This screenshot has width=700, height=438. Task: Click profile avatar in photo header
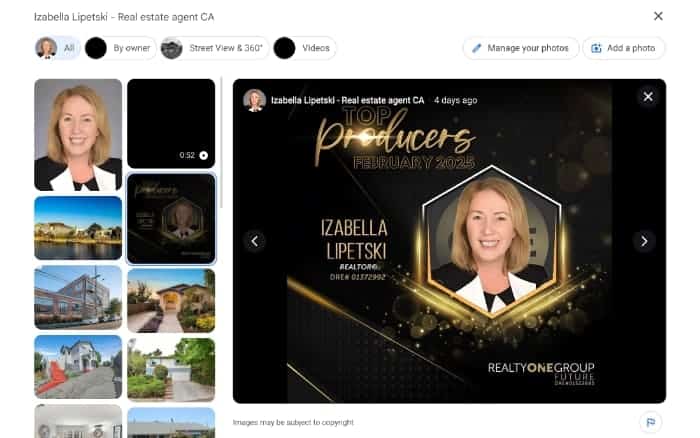(254, 100)
